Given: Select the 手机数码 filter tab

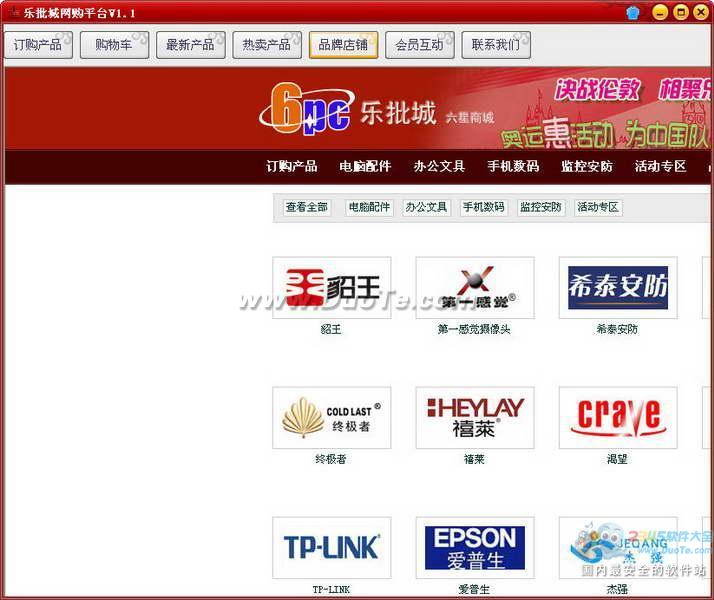Looking at the screenshot, I should [x=484, y=208].
